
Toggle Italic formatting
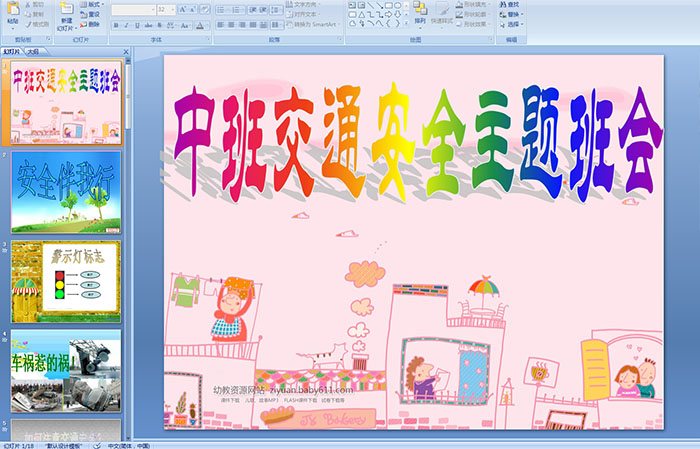(x=126, y=25)
